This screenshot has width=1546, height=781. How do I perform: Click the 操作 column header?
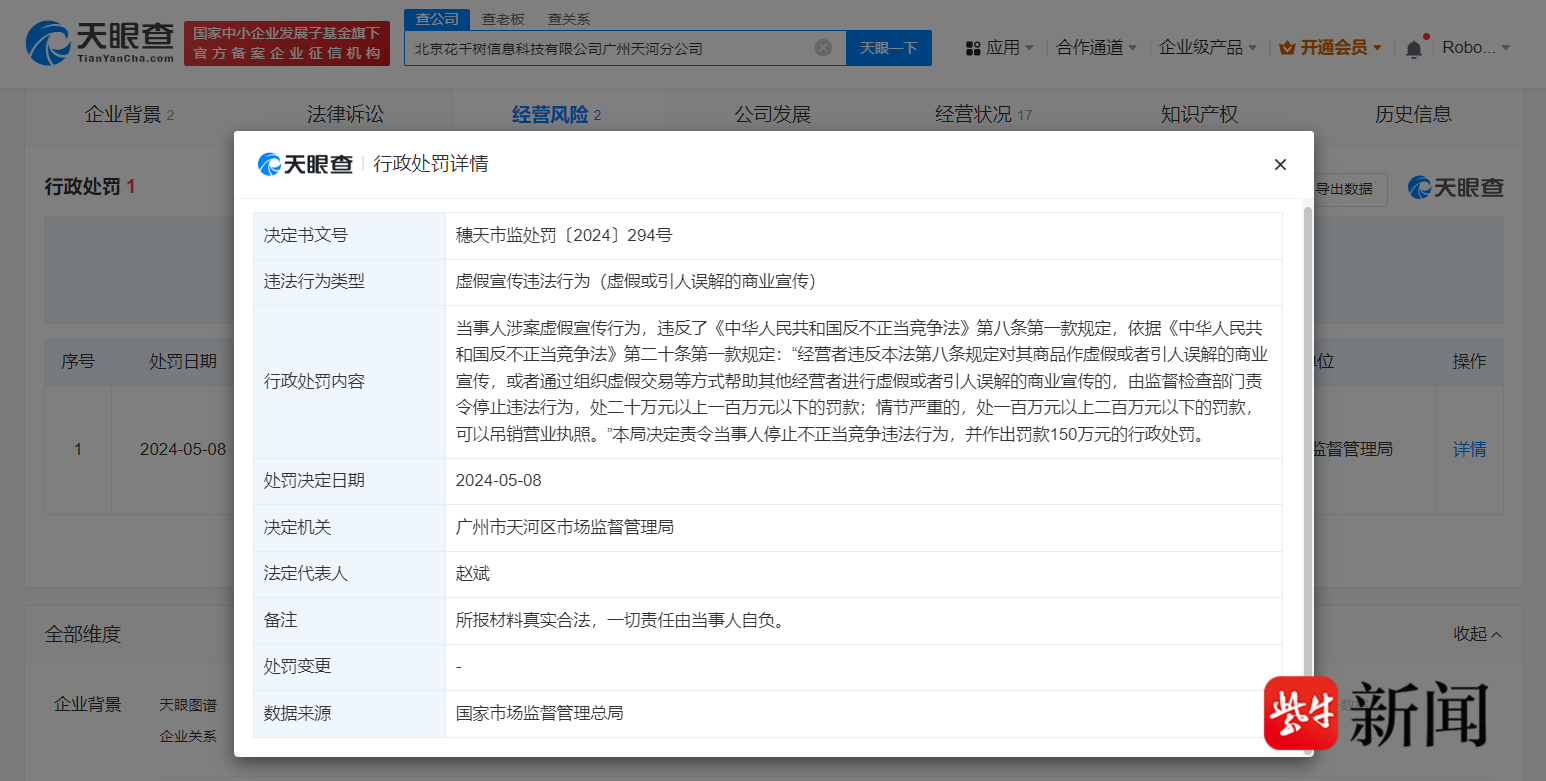click(1469, 362)
